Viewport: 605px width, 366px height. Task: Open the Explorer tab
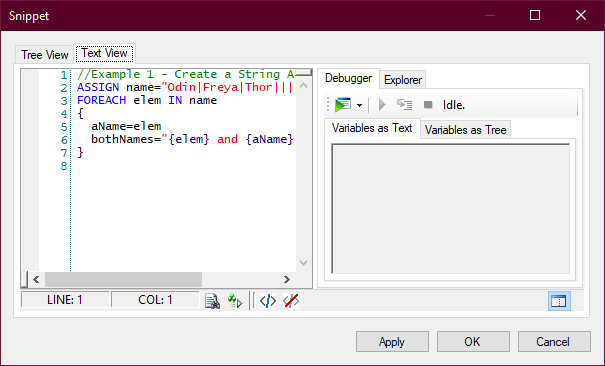pyautogui.click(x=403, y=80)
